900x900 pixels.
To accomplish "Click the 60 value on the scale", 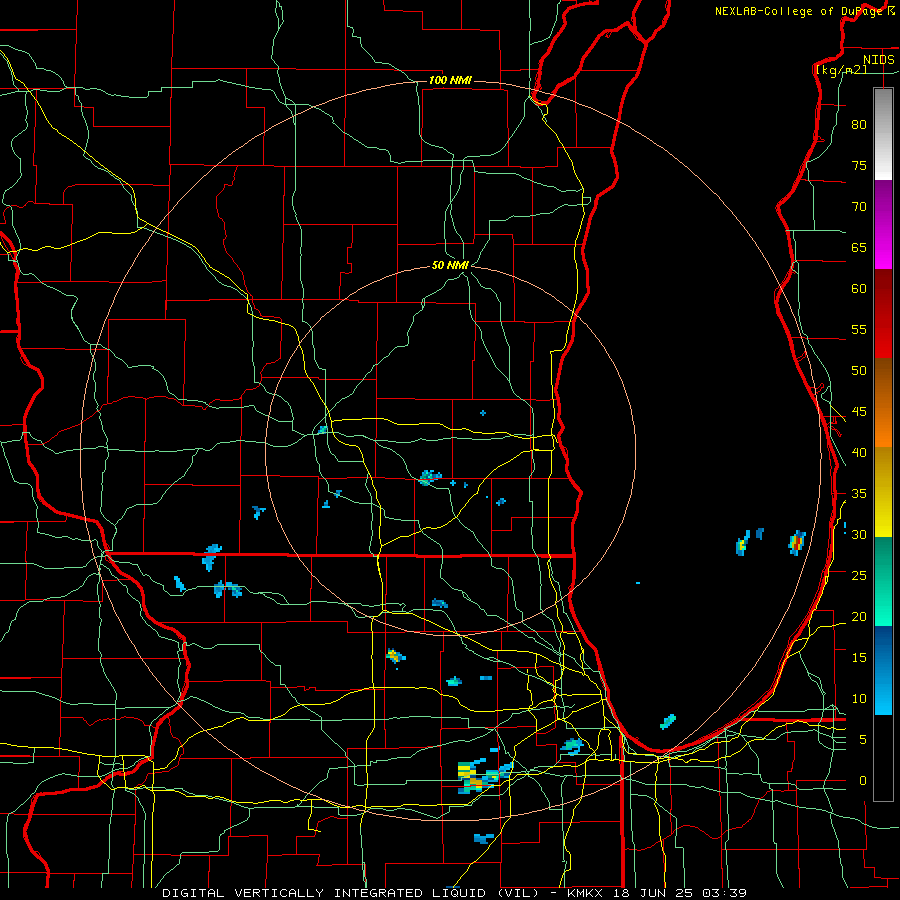I will (x=859, y=289).
